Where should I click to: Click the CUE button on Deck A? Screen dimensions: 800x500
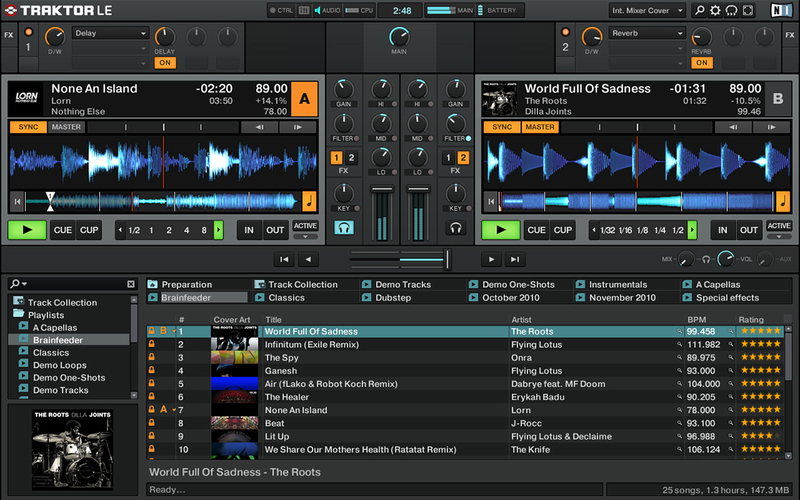(x=63, y=230)
